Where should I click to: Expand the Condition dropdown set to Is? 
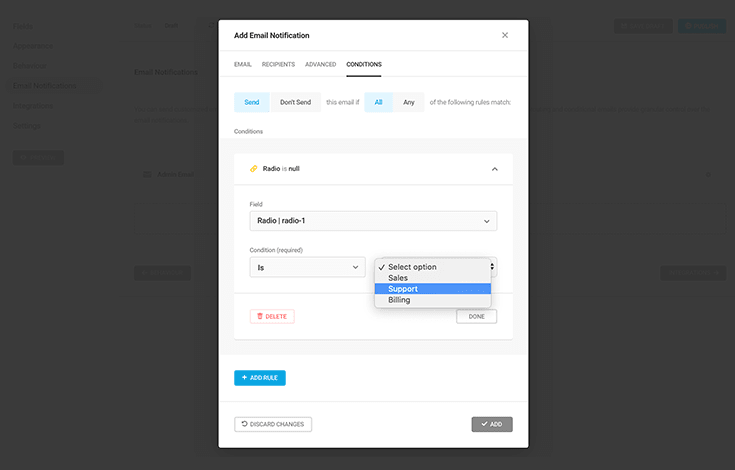tap(307, 267)
